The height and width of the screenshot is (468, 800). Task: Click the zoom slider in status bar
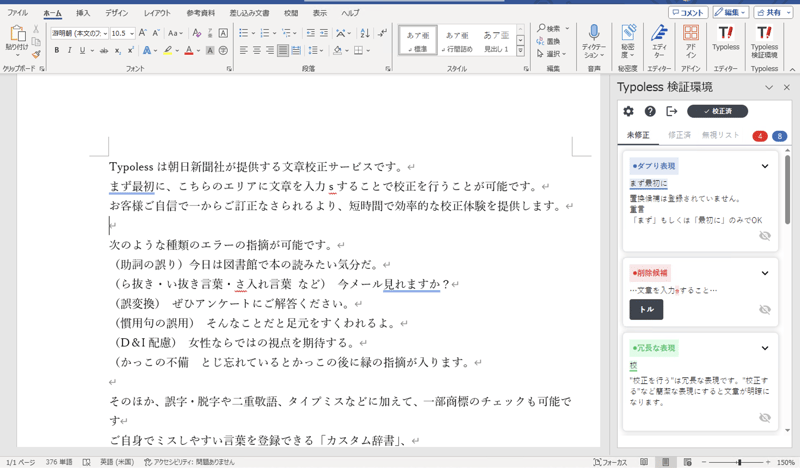739,462
